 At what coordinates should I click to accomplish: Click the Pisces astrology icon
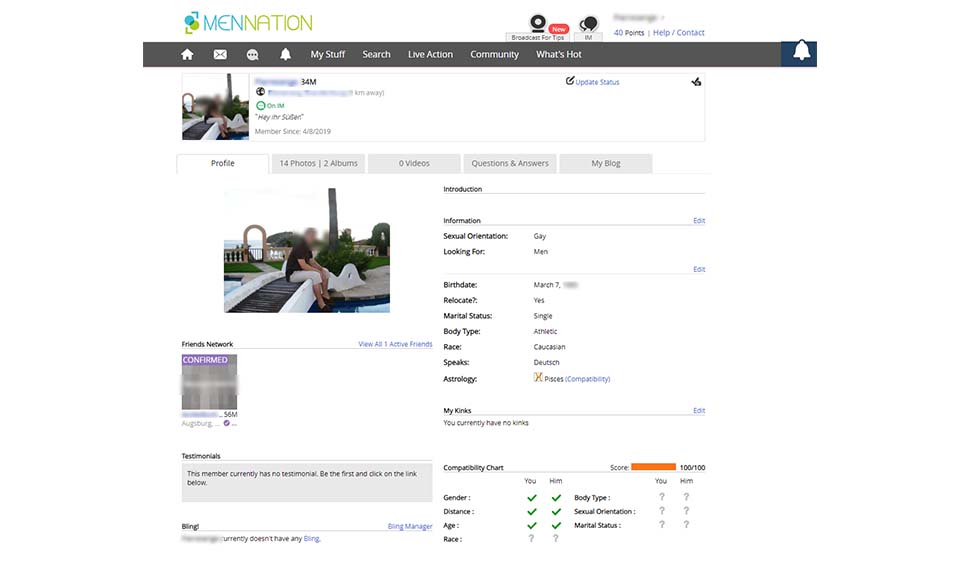pyautogui.click(x=538, y=378)
